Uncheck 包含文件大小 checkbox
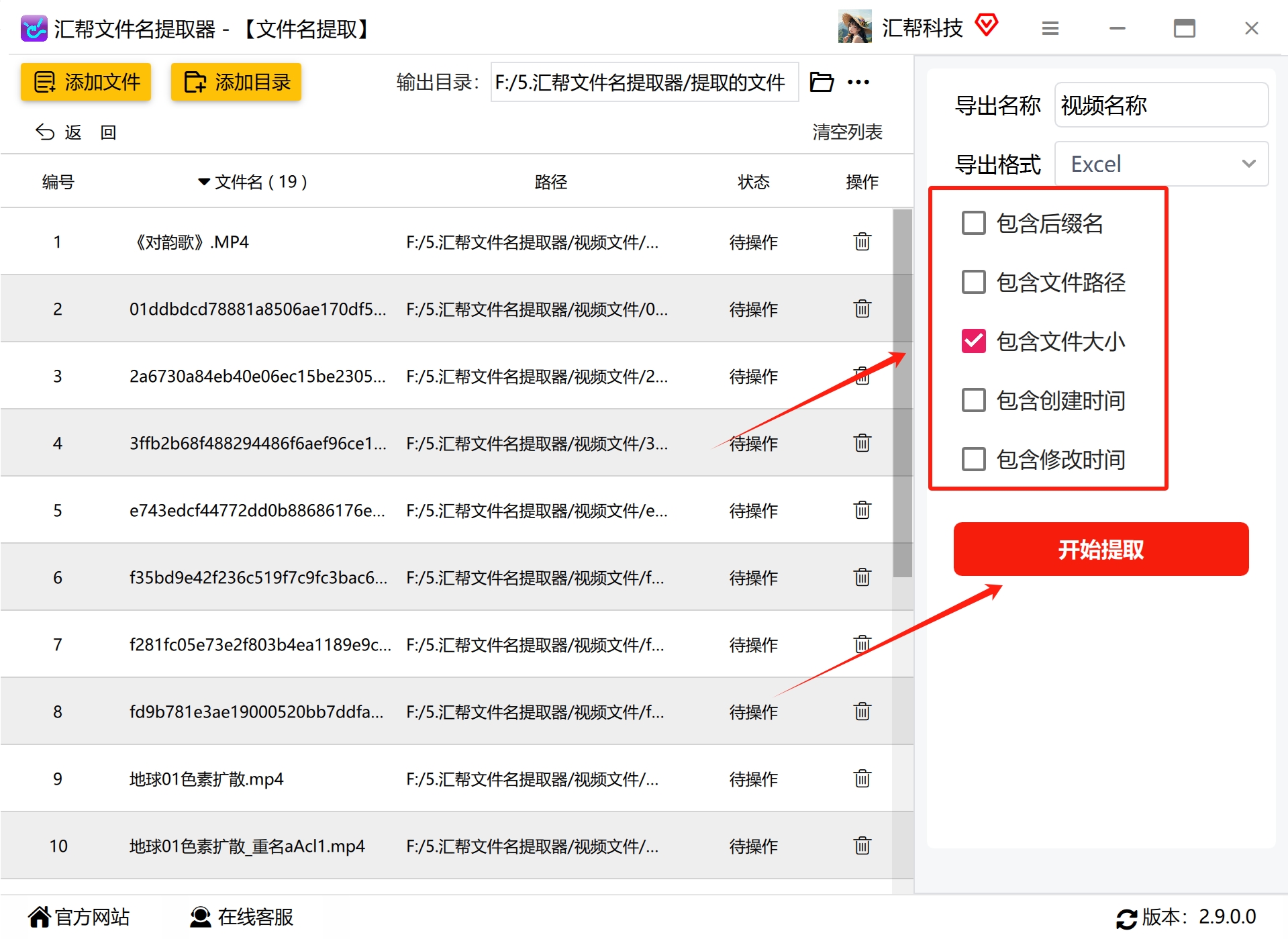This screenshot has height=939, width=1288. (974, 341)
